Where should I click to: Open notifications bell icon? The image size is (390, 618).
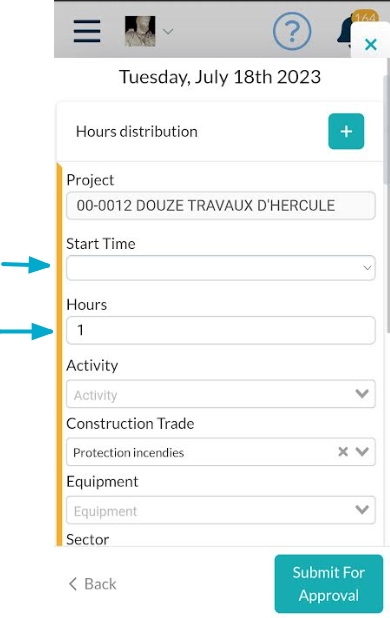click(x=344, y=31)
